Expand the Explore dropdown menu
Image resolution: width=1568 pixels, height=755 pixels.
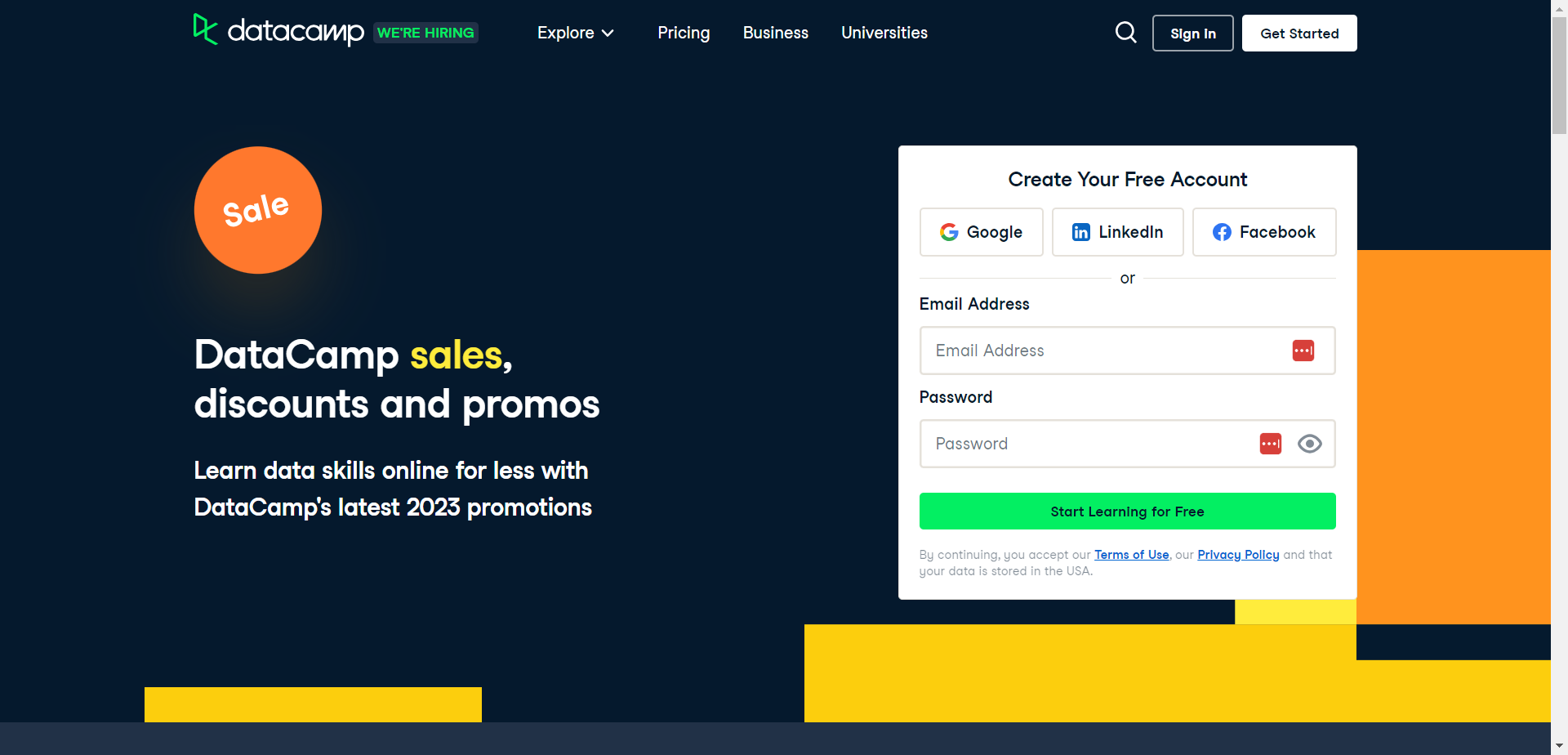coord(575,33)
